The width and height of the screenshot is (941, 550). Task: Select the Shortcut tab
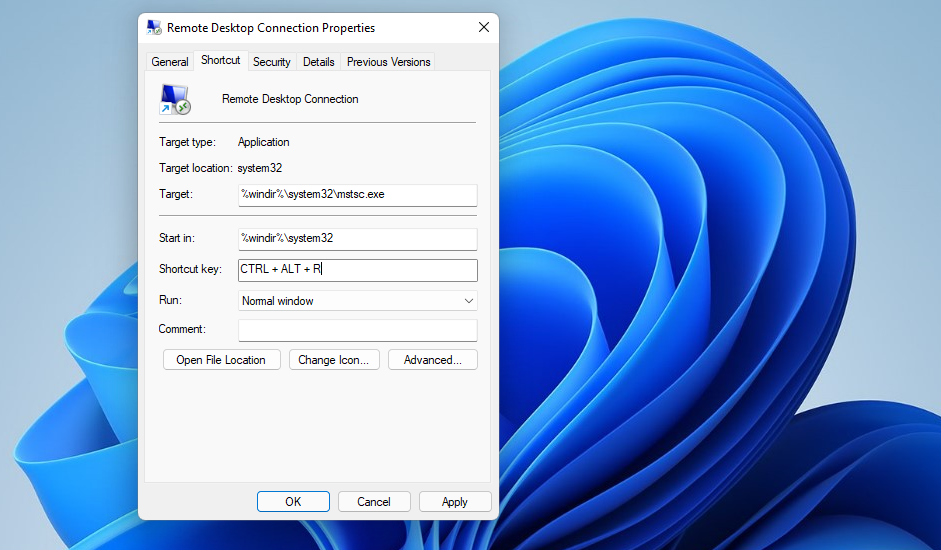tap(220, 60)
